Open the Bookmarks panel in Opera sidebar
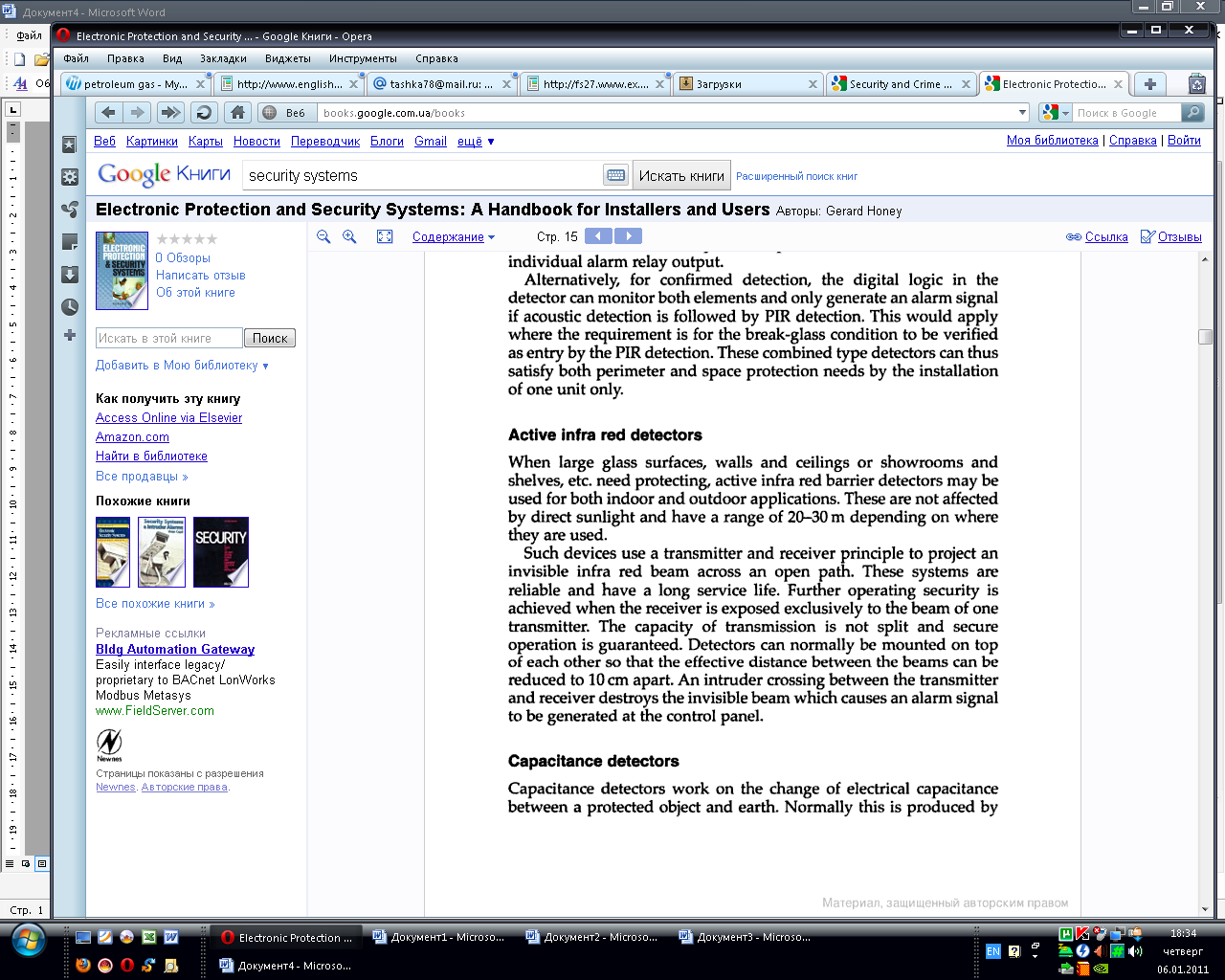The height and width of the screenshot is (980, 1225). [70, 145]
